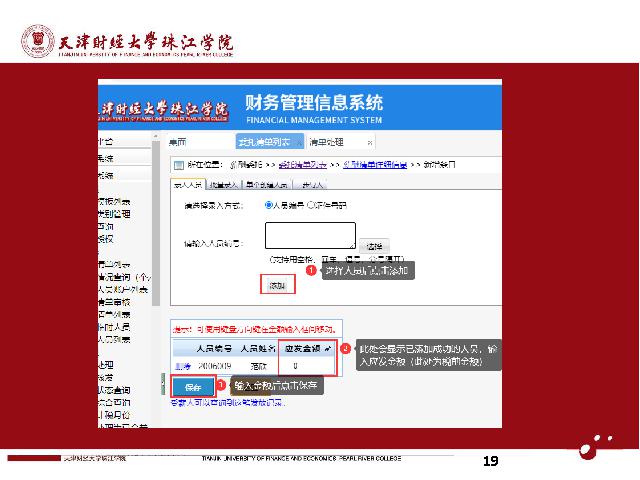
Task: Open the highlighted 发放清单列表 tab
Action: (x=269, y=142)
